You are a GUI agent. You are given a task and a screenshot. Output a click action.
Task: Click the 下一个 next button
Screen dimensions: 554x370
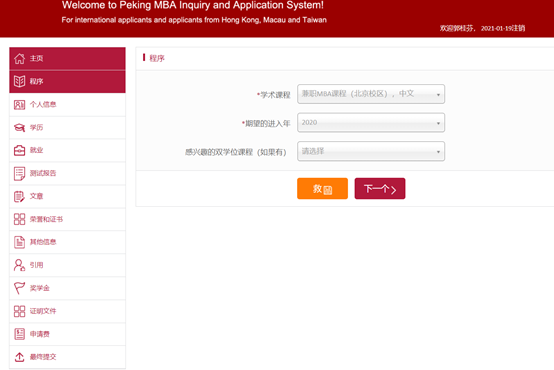(x=380, y=189)
